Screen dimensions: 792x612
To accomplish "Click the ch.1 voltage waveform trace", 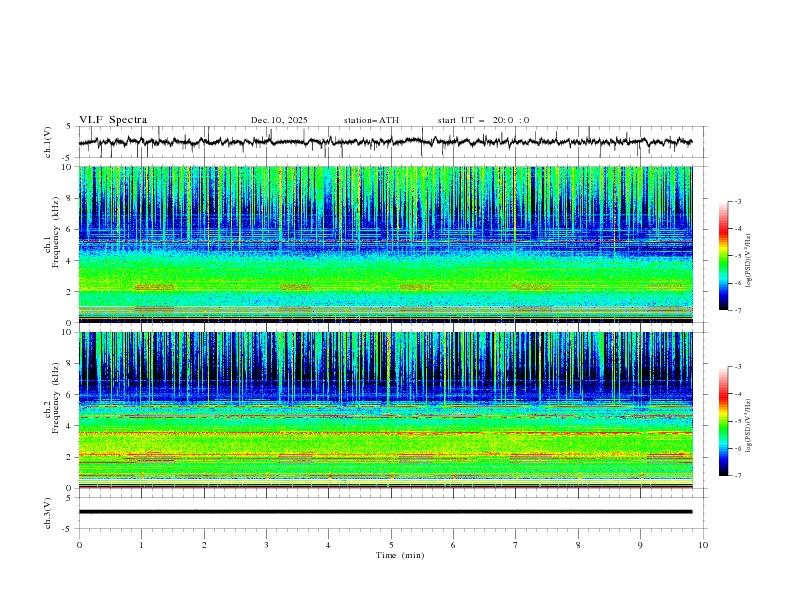I will (385, 142).
